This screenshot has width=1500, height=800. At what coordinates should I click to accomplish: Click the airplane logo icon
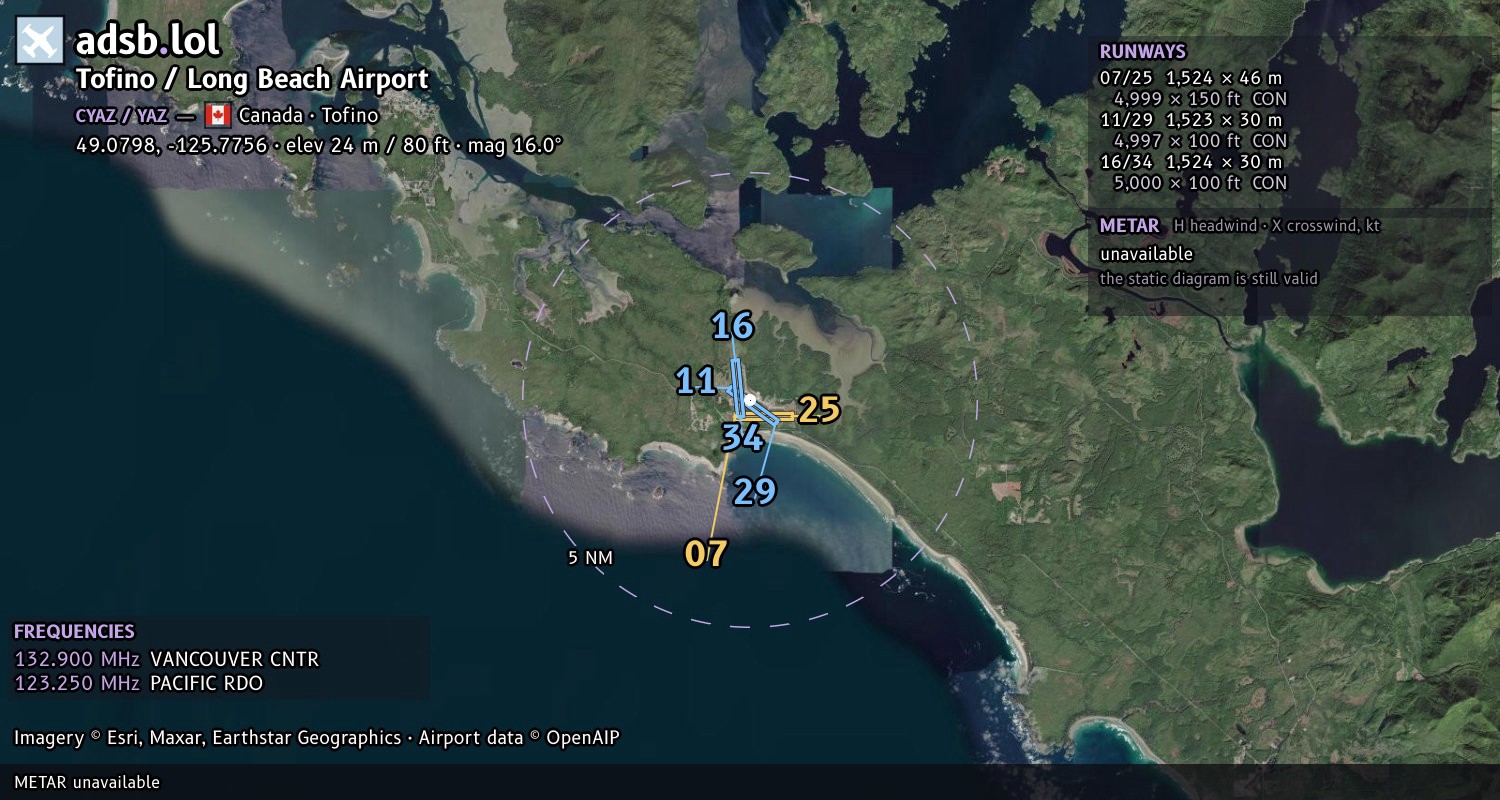(x=40, y=41)
